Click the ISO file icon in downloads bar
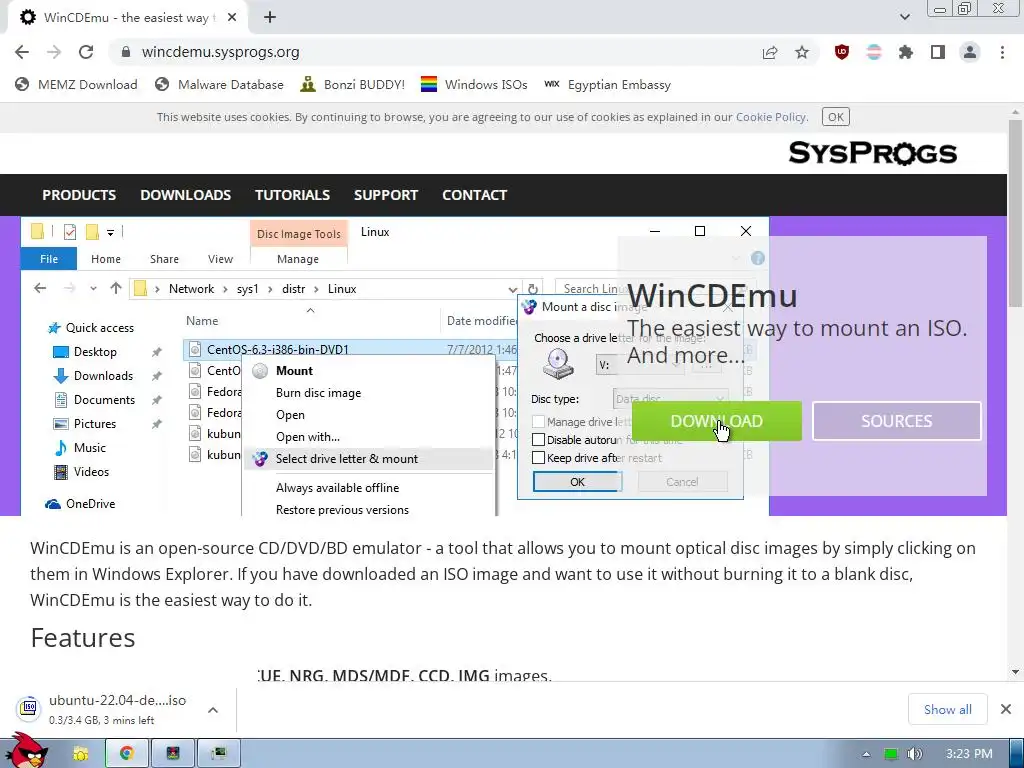 pyautogui.click(x=29, y=708)
